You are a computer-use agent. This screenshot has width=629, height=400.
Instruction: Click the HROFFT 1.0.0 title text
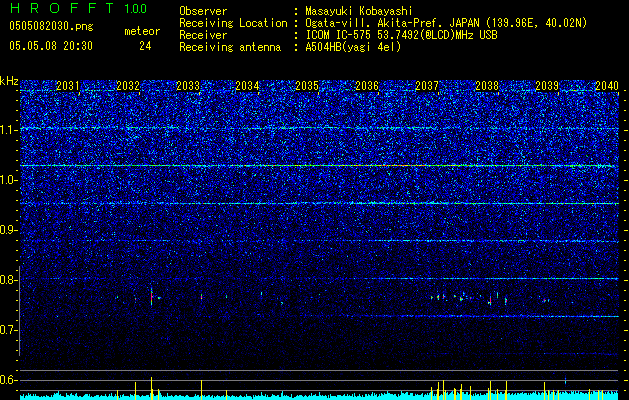coord(79,8)
